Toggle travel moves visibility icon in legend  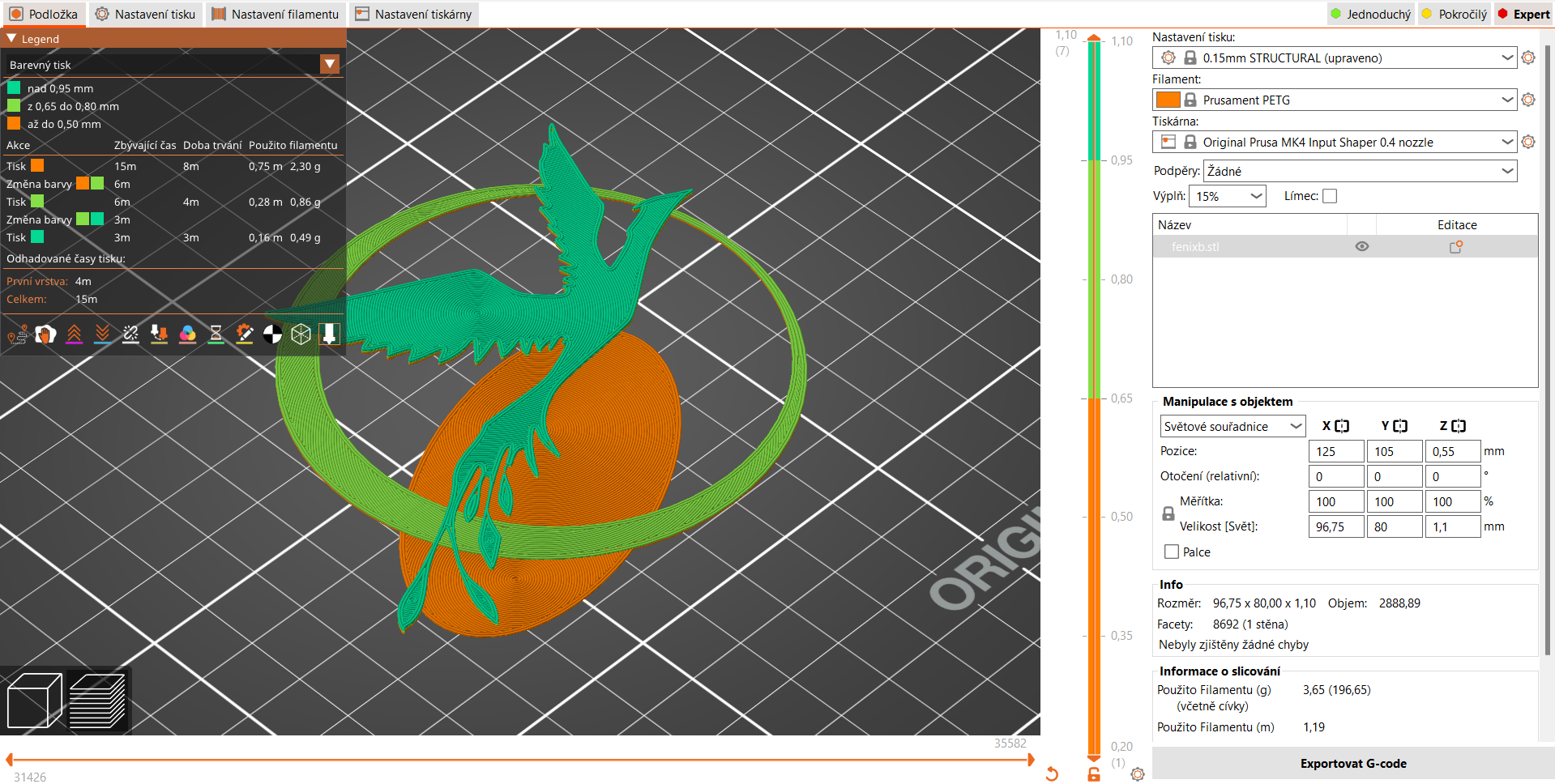(x=17, y=334)
